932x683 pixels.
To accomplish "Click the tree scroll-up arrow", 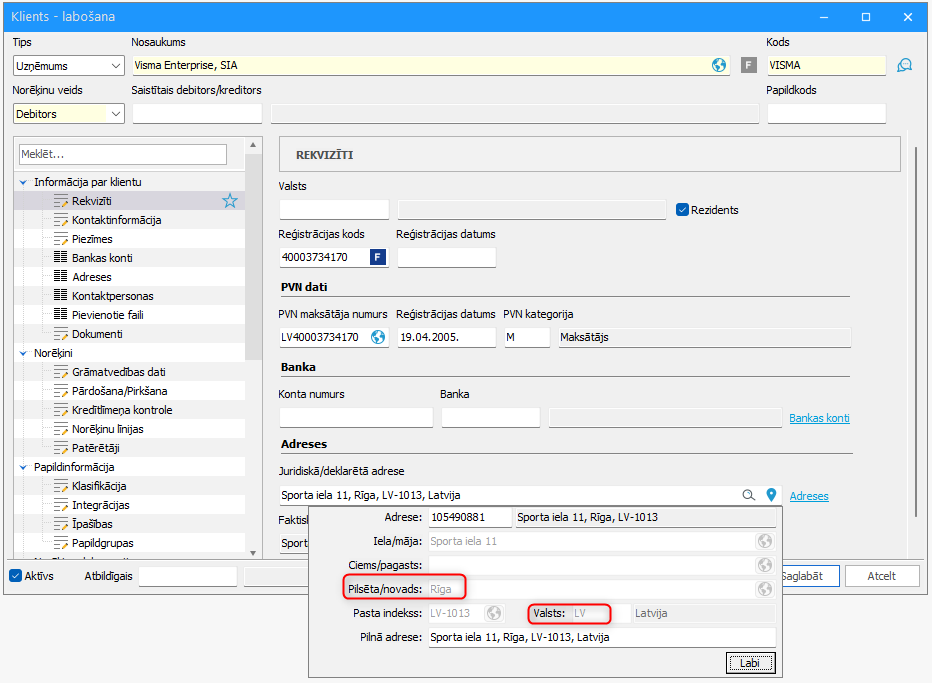I will point(253,145).
